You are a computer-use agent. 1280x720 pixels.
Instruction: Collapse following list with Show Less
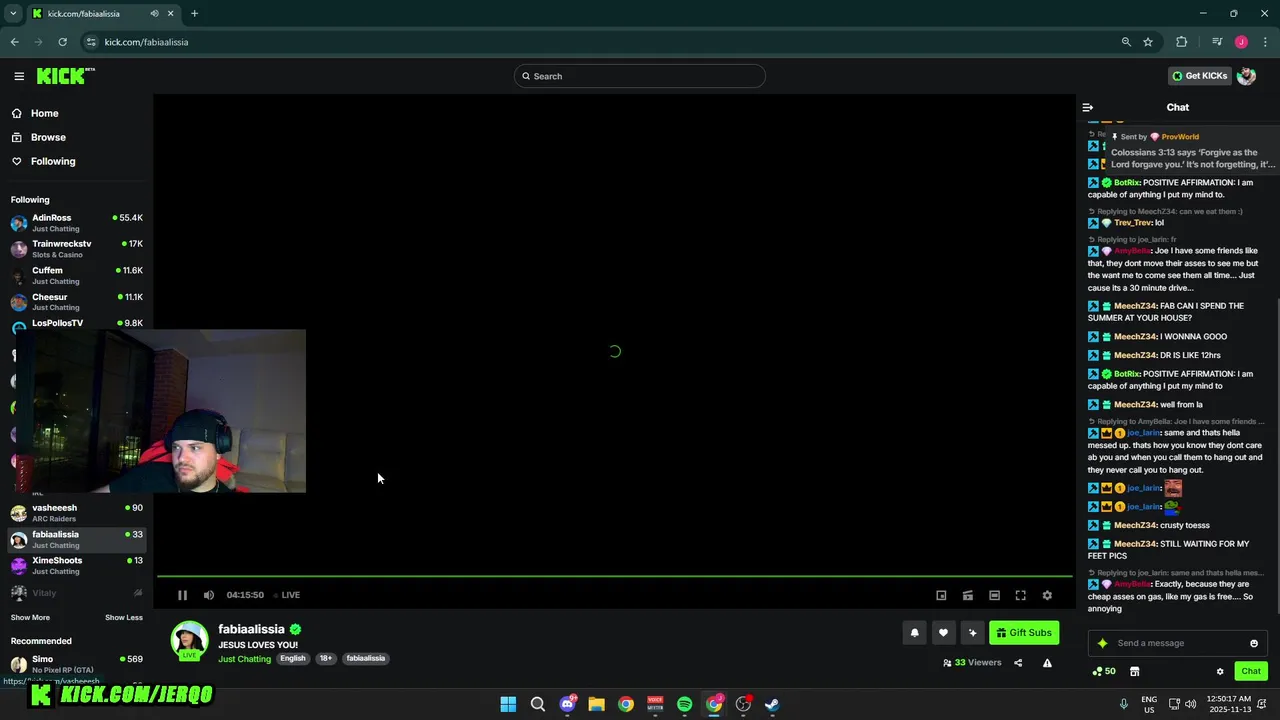(x=124, y=617)
